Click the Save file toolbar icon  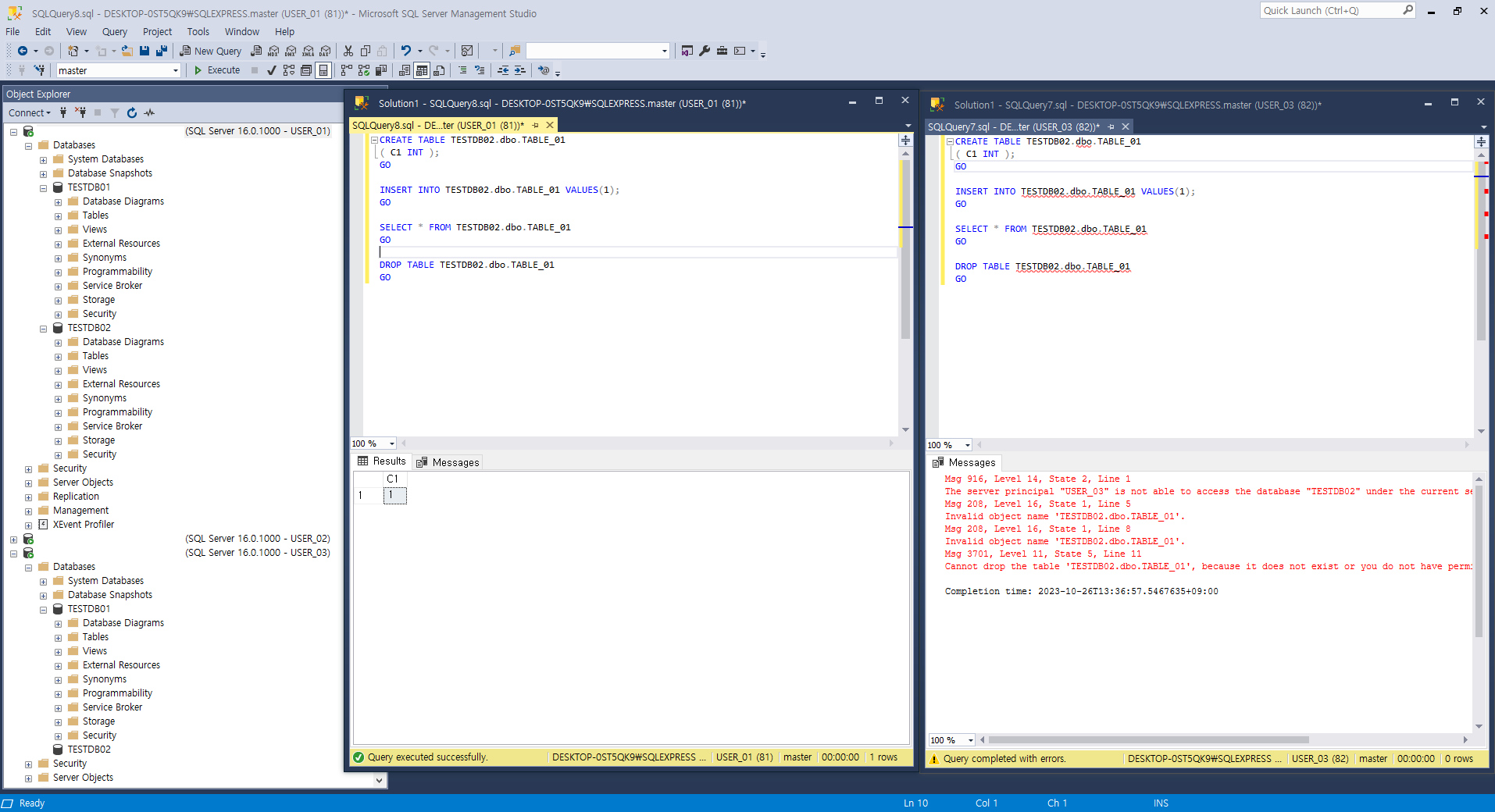(145, 51)
